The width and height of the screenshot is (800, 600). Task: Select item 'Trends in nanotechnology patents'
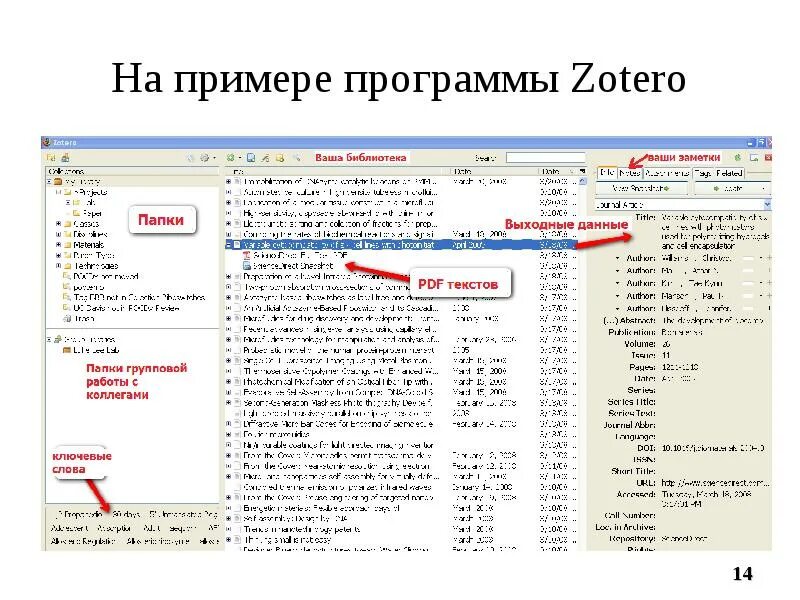click(x=302, y=530)
